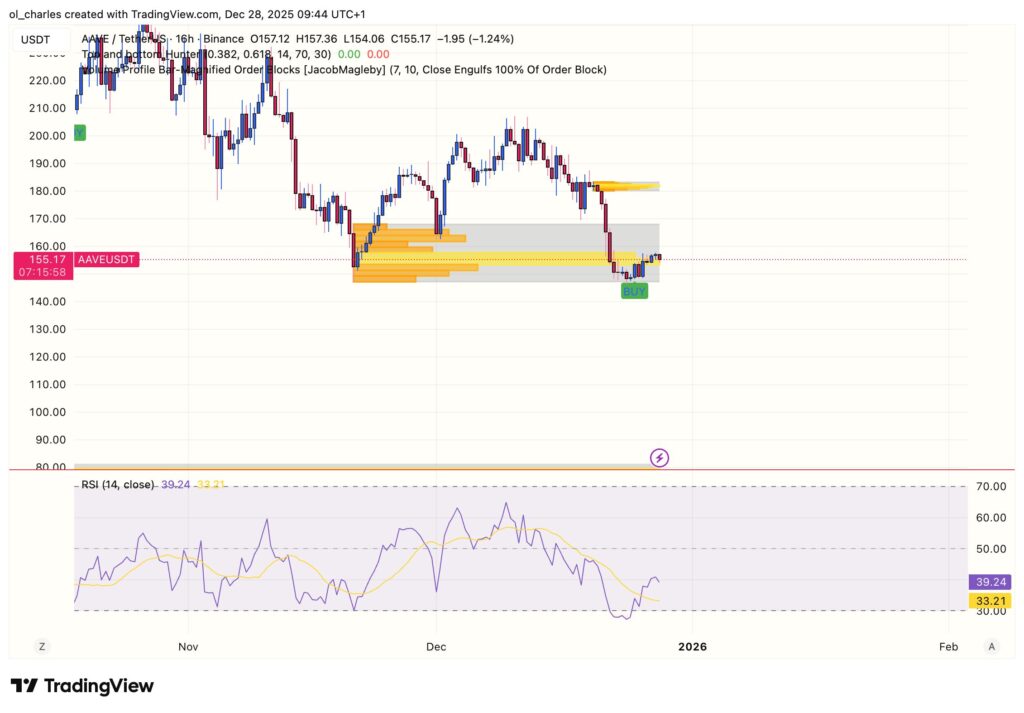Click the partial green signal label near 200
Screen dimensions: 1024x713
[80, 133]
